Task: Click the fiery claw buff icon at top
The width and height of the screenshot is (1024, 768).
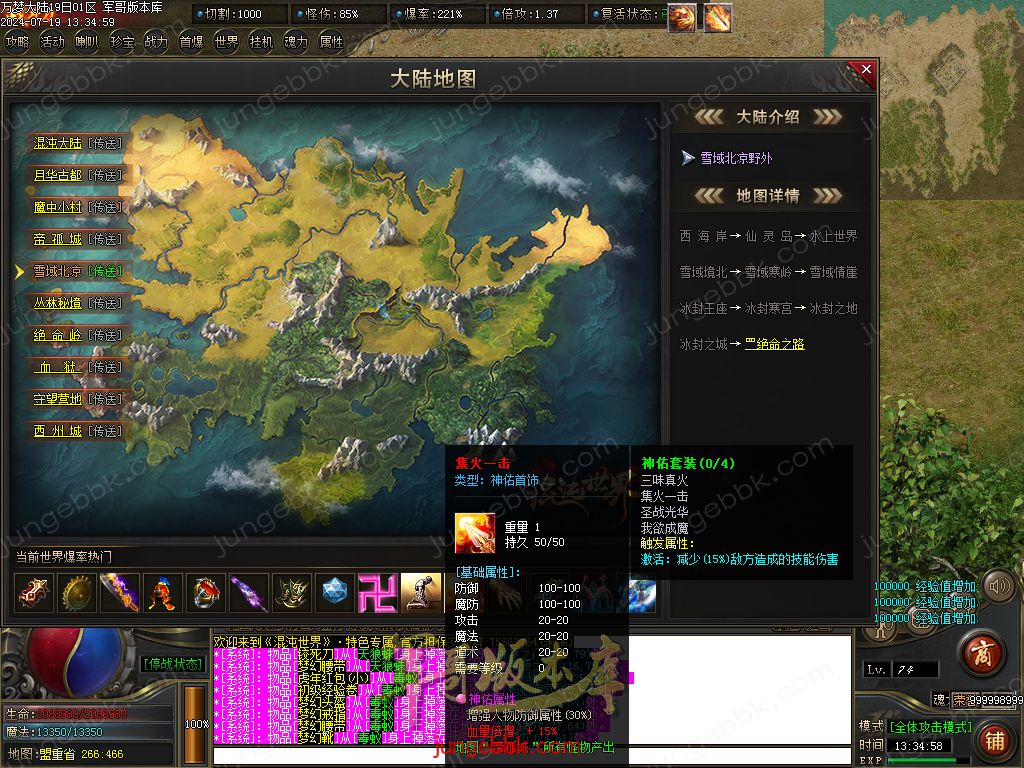Action: [x=682, y=18]
